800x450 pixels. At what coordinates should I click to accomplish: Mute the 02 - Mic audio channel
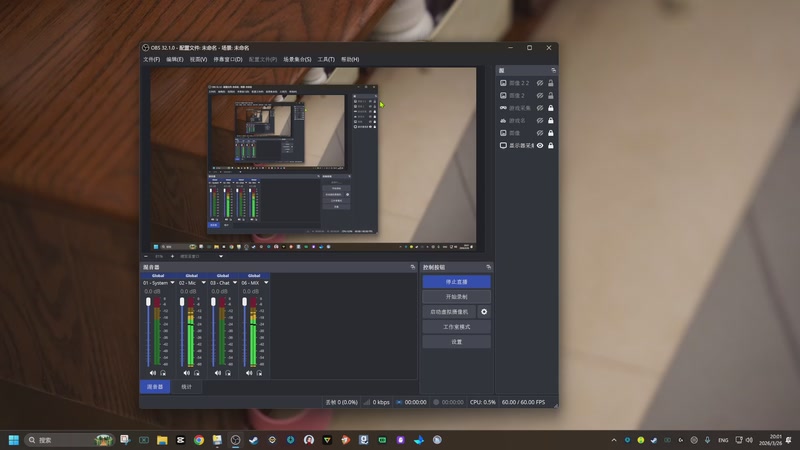186,373
